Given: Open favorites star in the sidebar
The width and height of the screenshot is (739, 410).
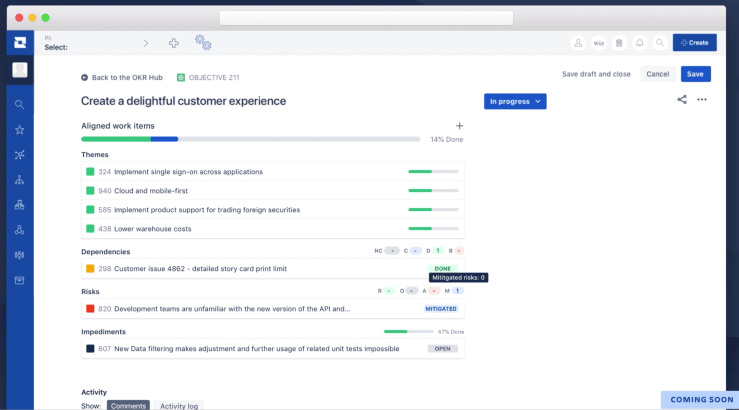Looking at the screenshot, I should tap(19, 130).
